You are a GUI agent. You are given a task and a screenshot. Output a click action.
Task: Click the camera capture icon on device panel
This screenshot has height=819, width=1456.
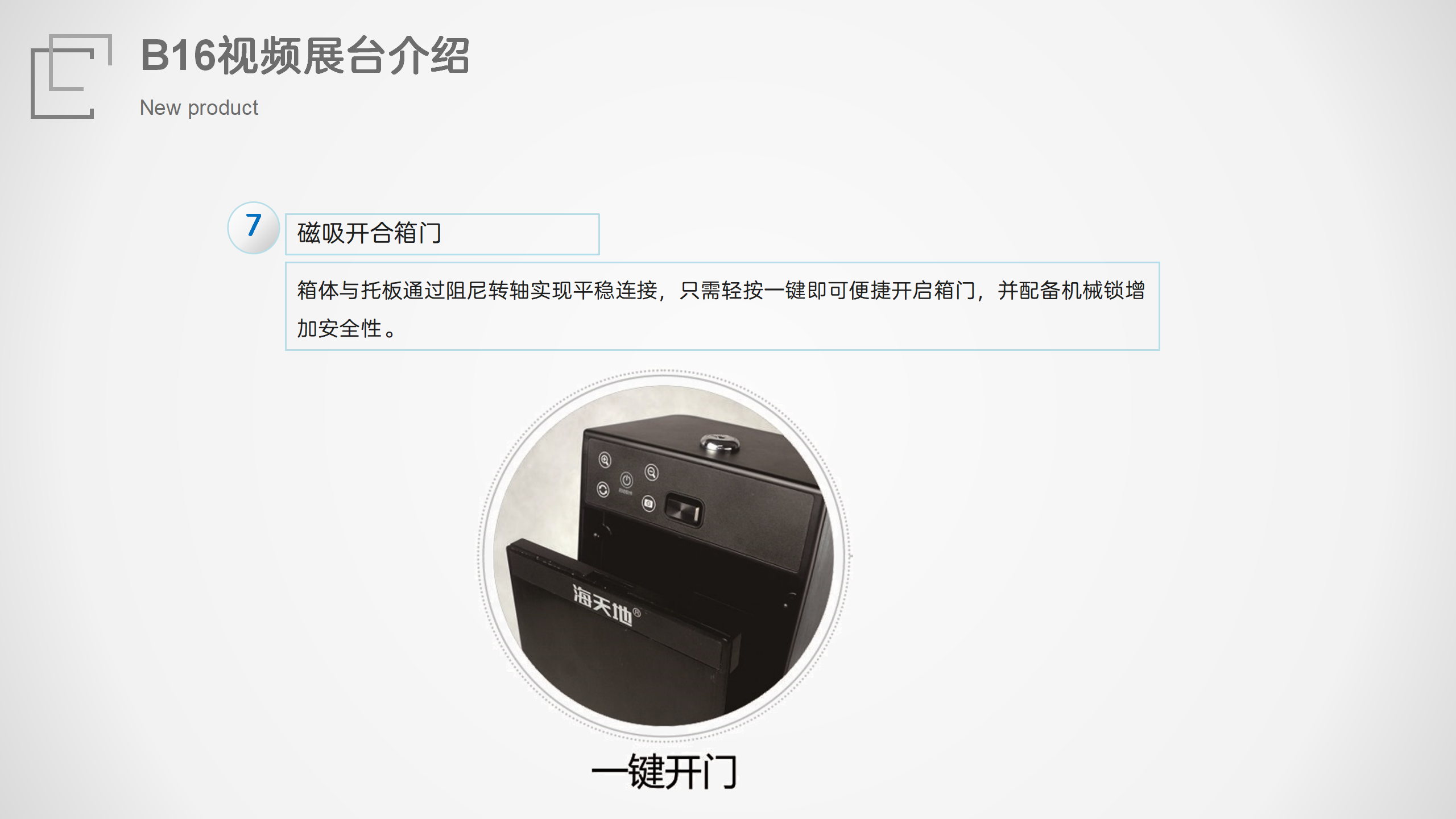point(648,503)
